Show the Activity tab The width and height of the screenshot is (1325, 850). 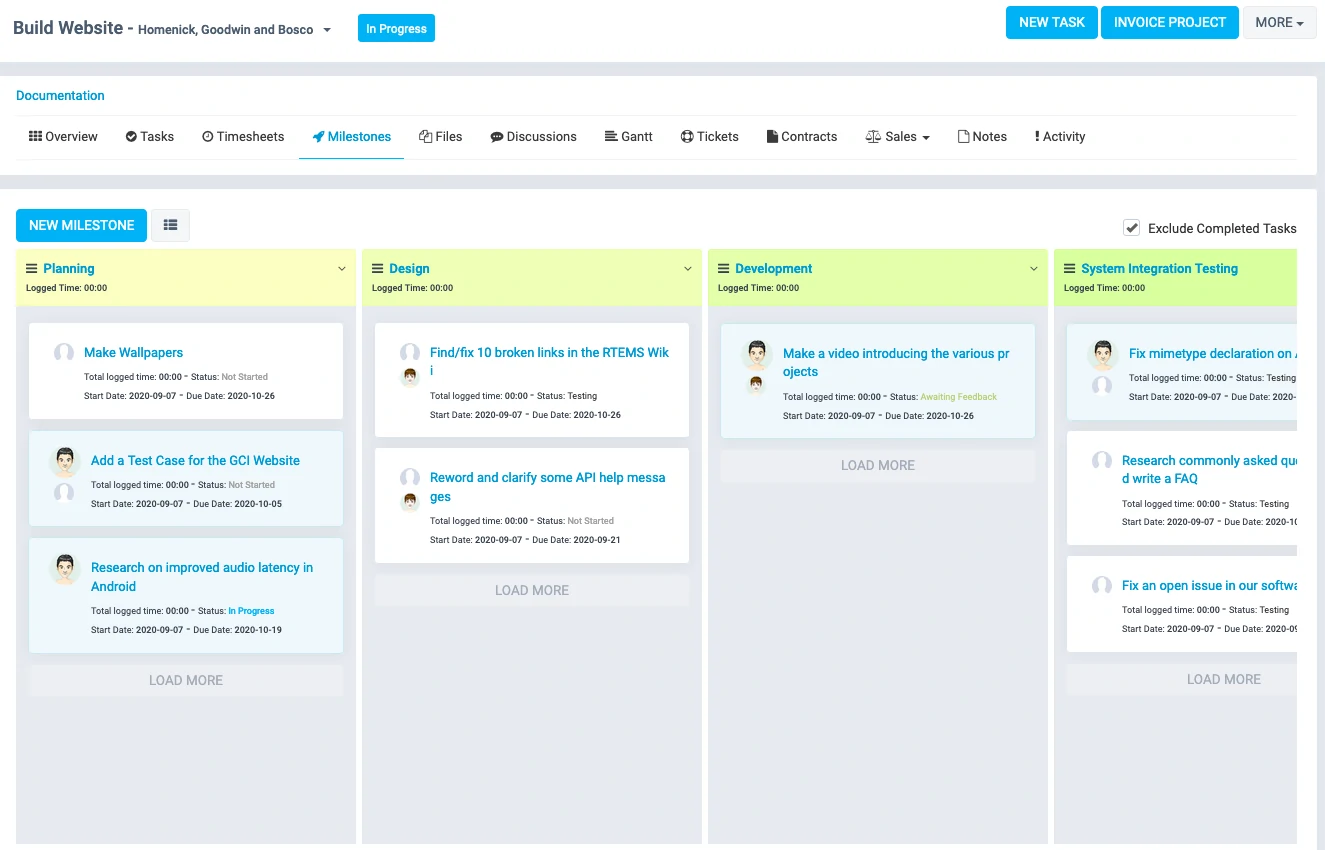coord(1060,136)
